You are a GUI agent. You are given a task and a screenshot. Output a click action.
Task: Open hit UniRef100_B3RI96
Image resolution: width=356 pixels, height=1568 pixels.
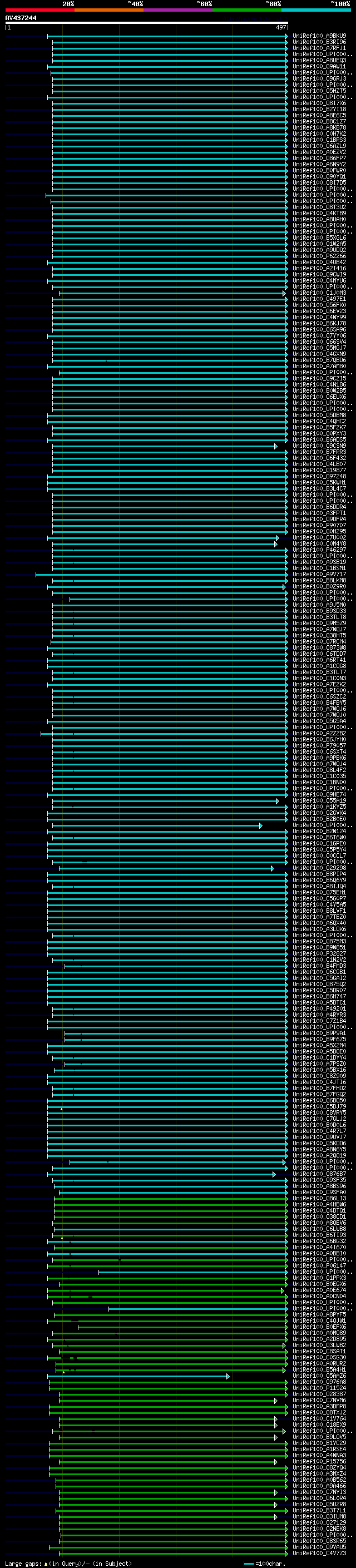tap(319, 42)
